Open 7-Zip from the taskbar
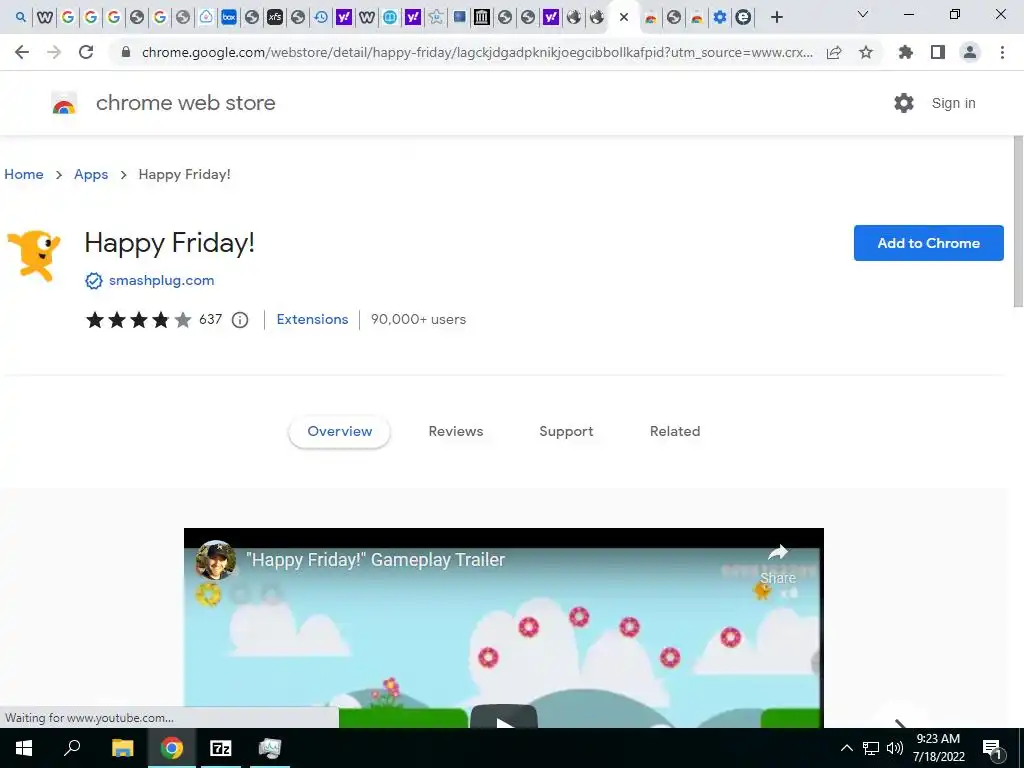 [x=221, y=748]
